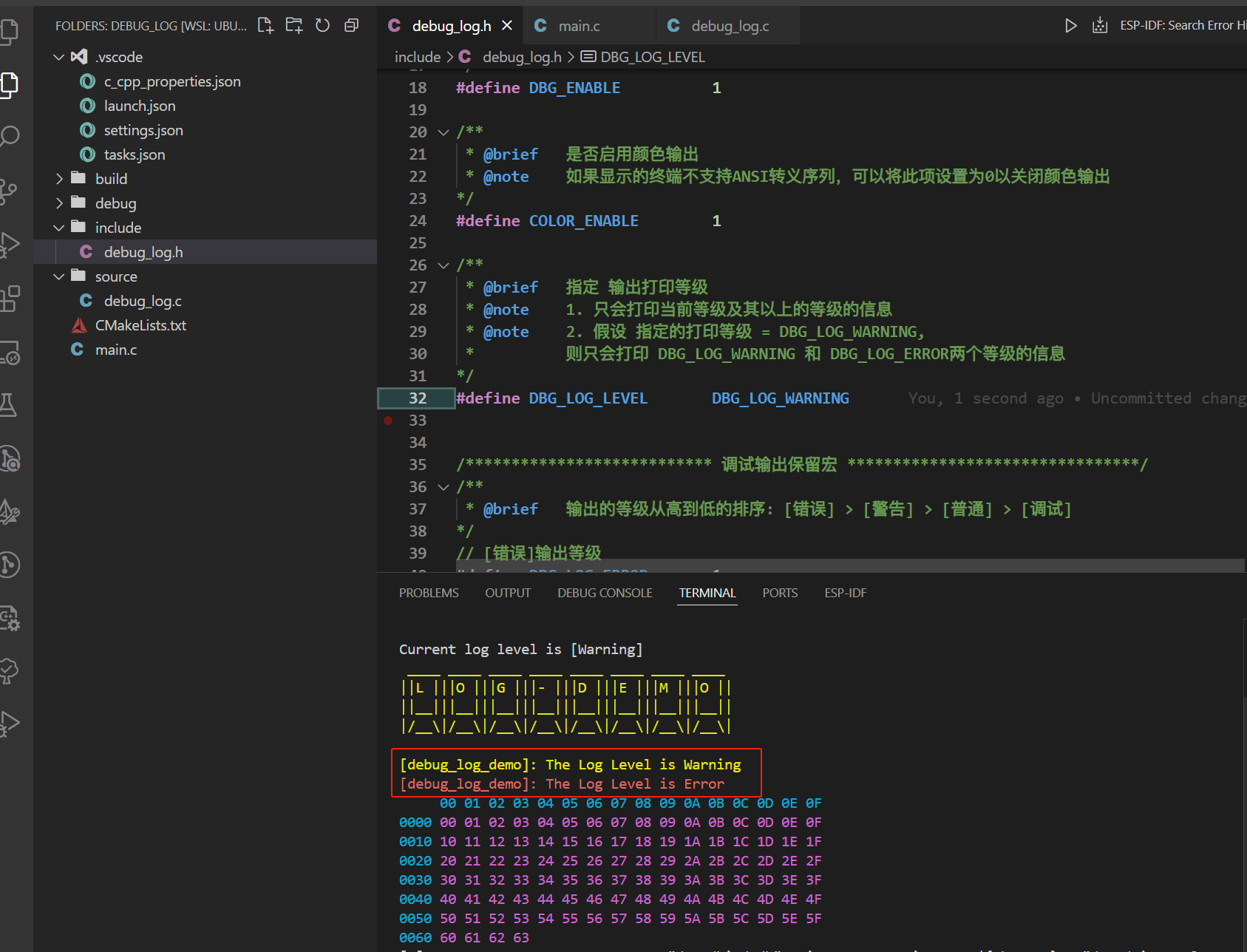
Task: Fold the comment block at line 26
Action: (x=444, y=265)
